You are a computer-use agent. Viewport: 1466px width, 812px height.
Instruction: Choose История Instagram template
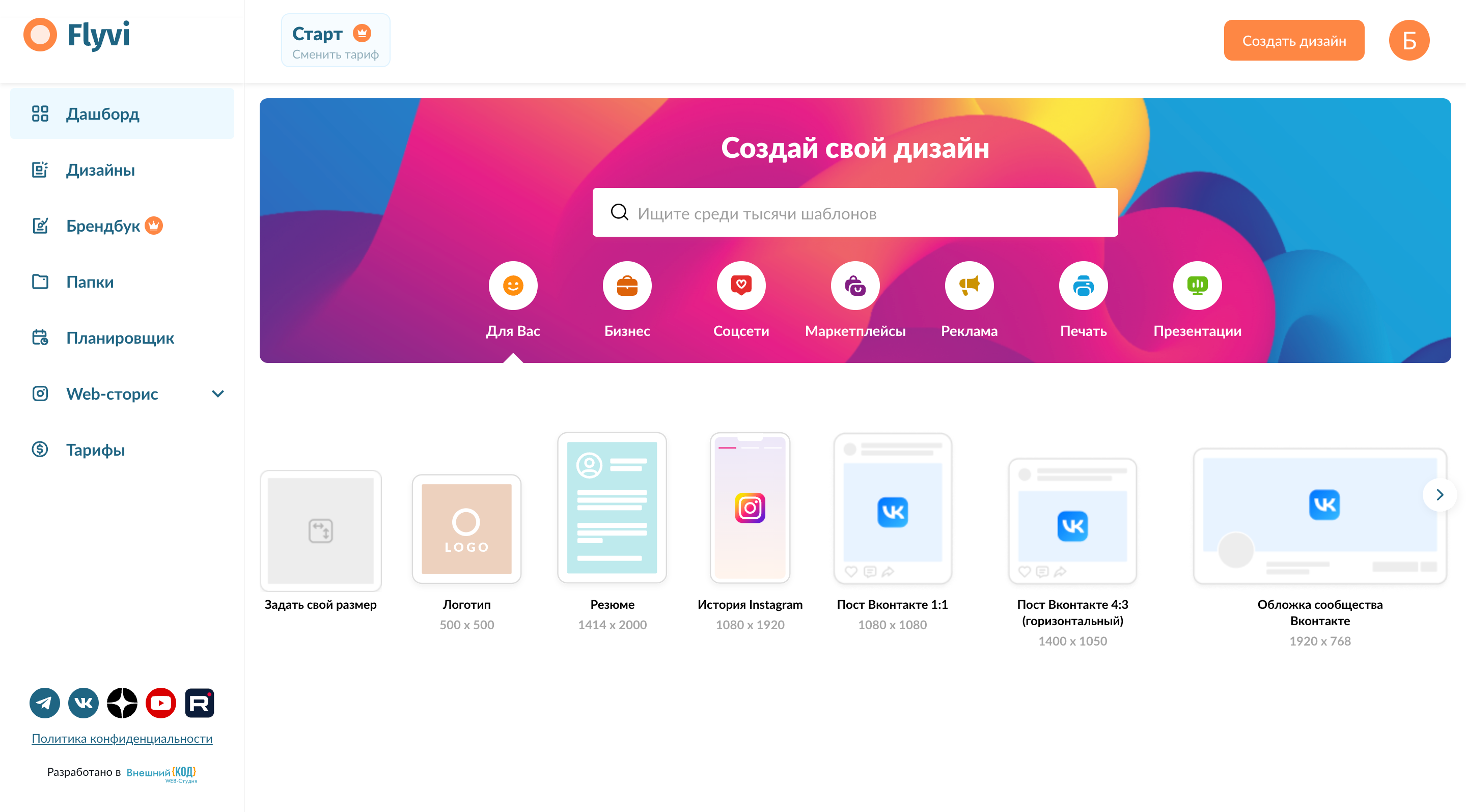tap(750, 508)
